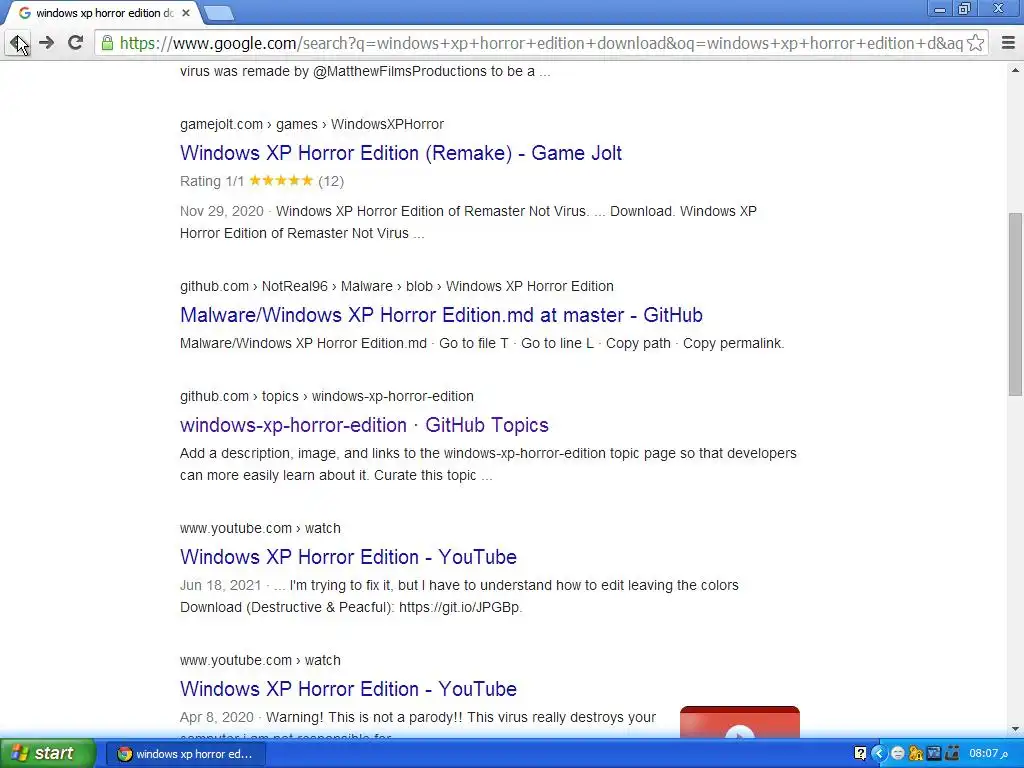This screenshot has width=1024, height=768.
Task: Open a new tab with the new-tab button
Action: [x=218, y=13]
